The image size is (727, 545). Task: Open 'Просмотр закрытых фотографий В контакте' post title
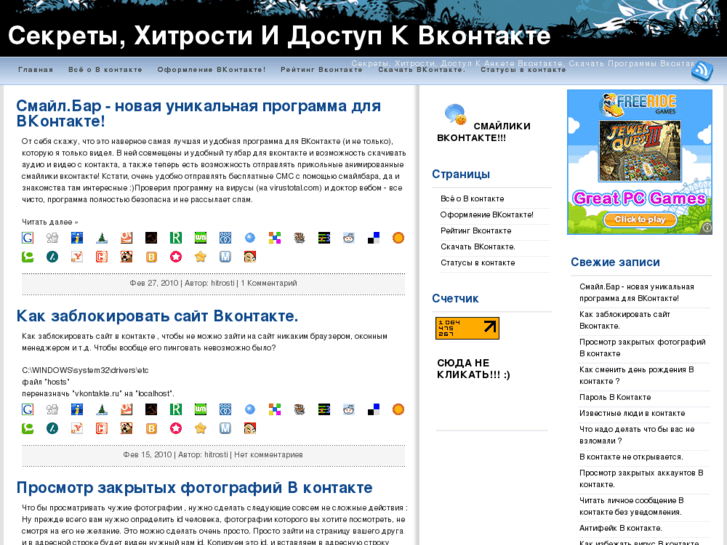194,488
